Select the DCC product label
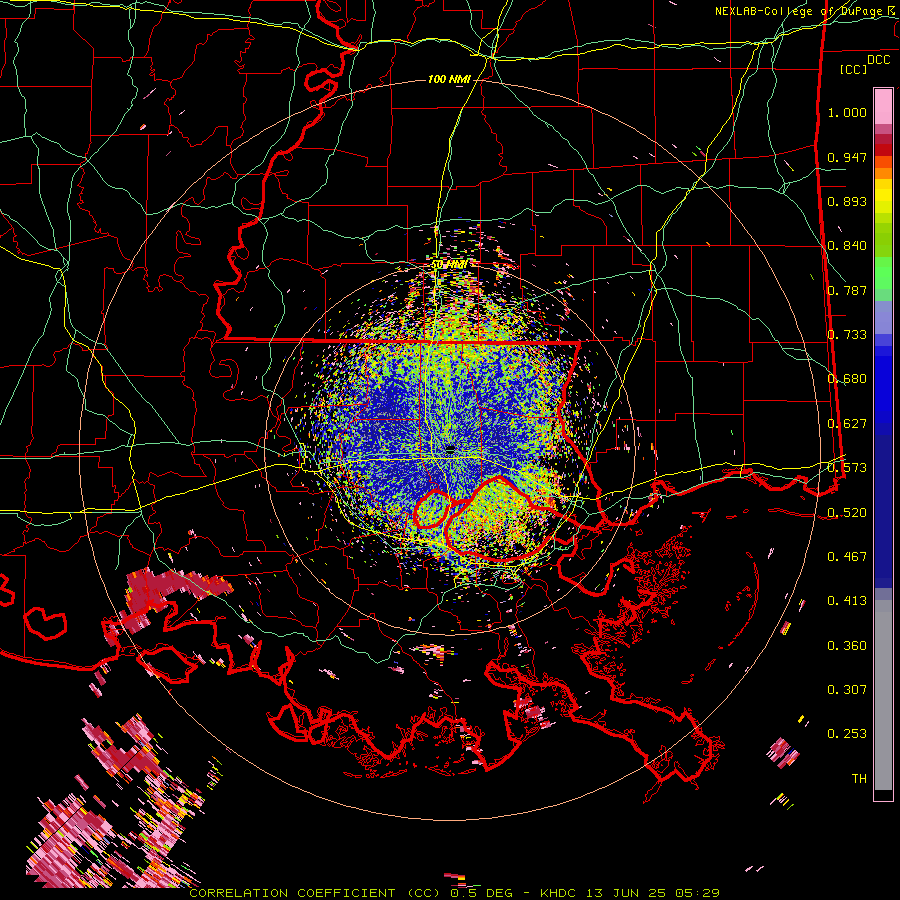The width and height of the screenshot is (900, 900). click(x=878, y=60)
